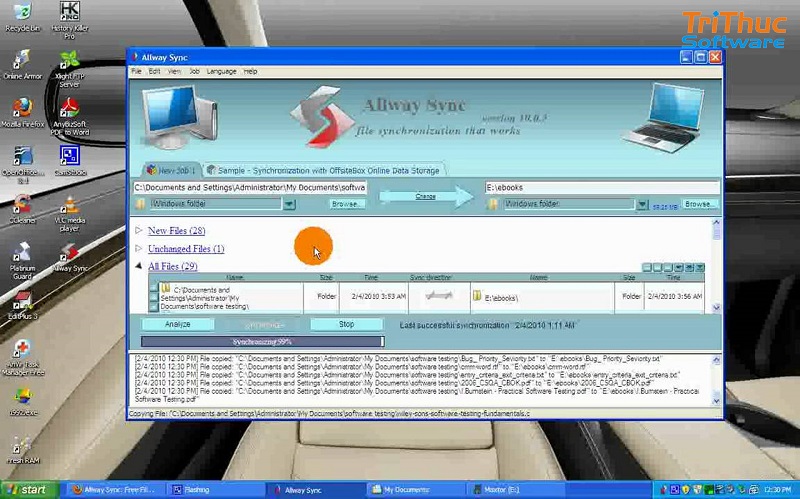800x499 pixels.
Task: Expand the Unchanged Files (1) group
Action: 185,249
